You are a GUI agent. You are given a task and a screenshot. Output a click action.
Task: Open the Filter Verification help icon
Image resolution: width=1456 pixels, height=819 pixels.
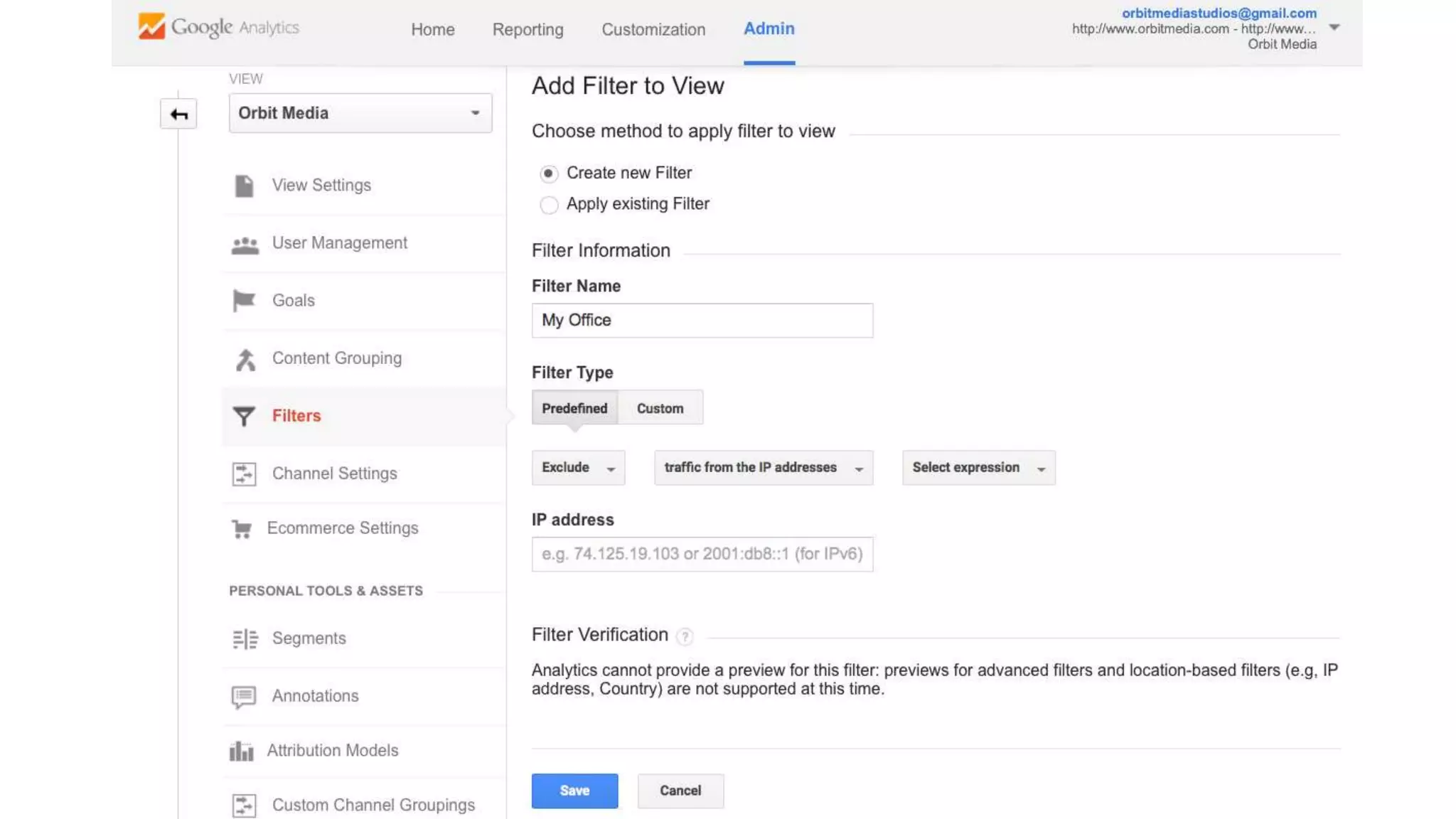click(x=685, y=636)
